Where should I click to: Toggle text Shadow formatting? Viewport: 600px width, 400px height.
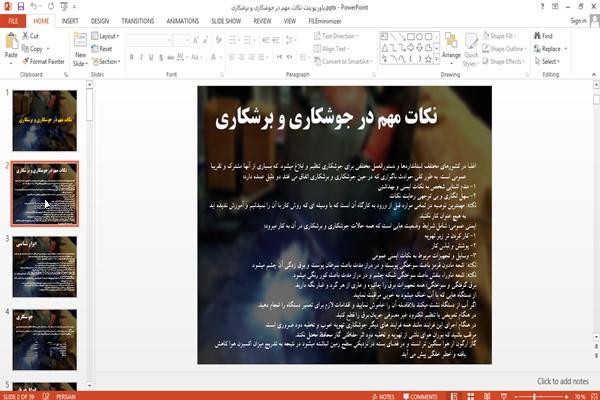click(161, 57)
